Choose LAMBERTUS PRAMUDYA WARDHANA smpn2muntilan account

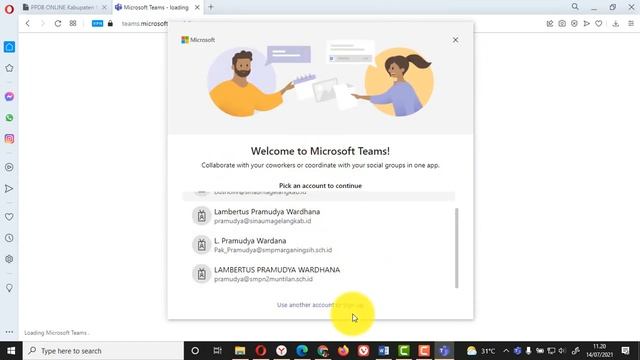click(319, 274)
